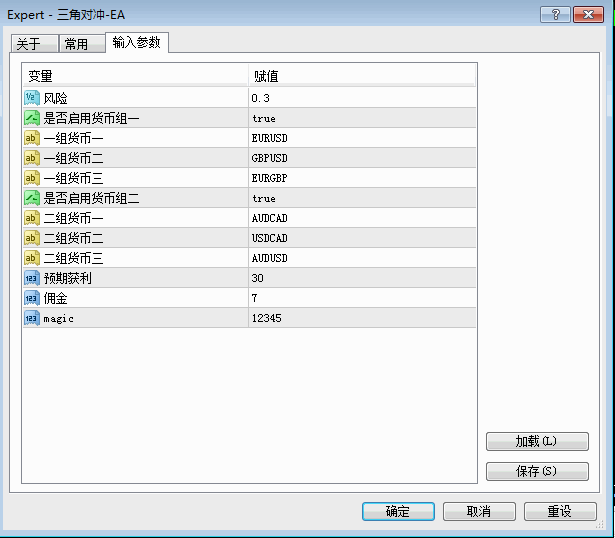Select the true value for 是否启用货币组一

pos(264,118)
